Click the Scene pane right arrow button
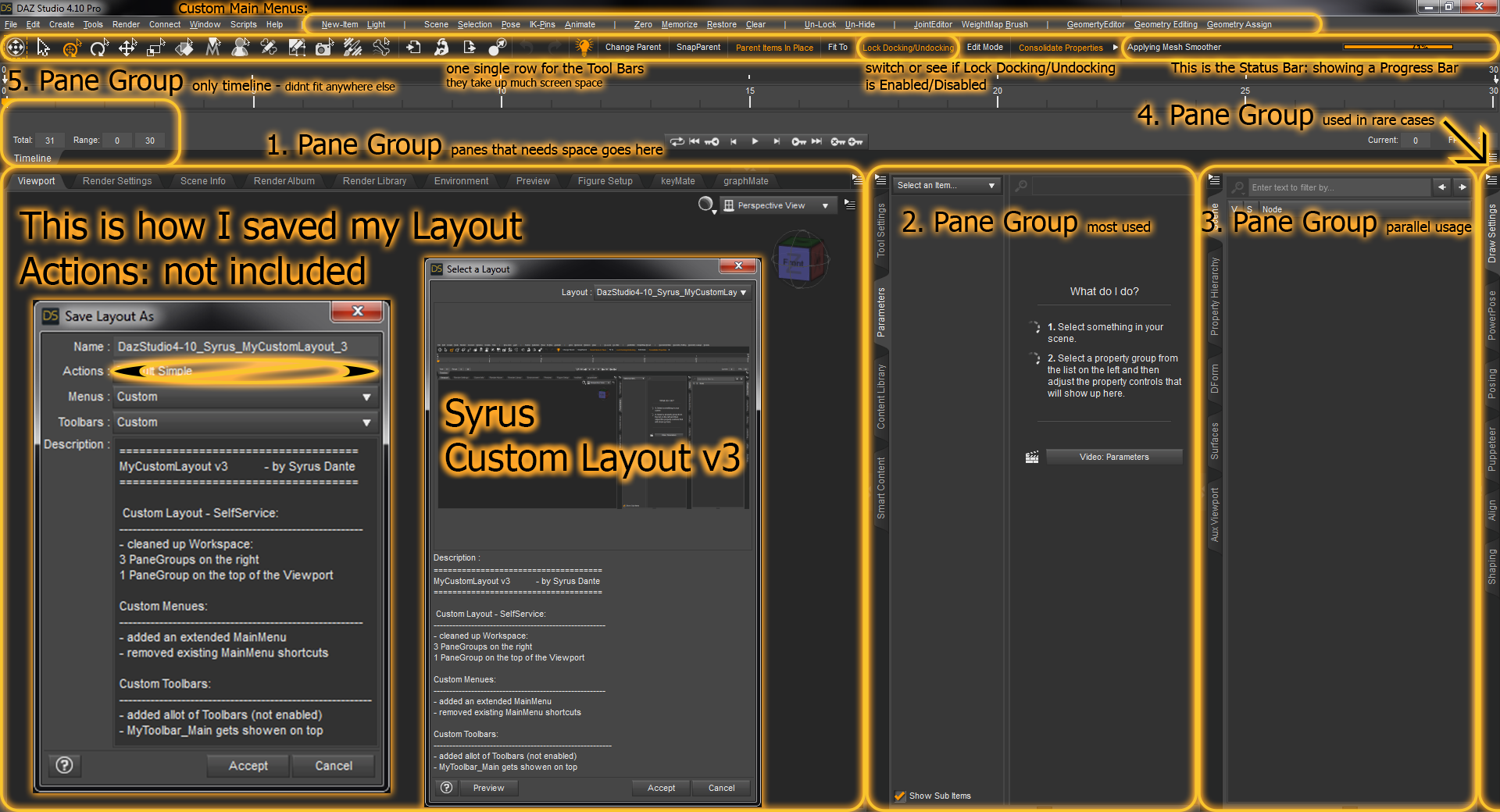The height and width of the screenshot is (812, 1500). point(1462,187)
